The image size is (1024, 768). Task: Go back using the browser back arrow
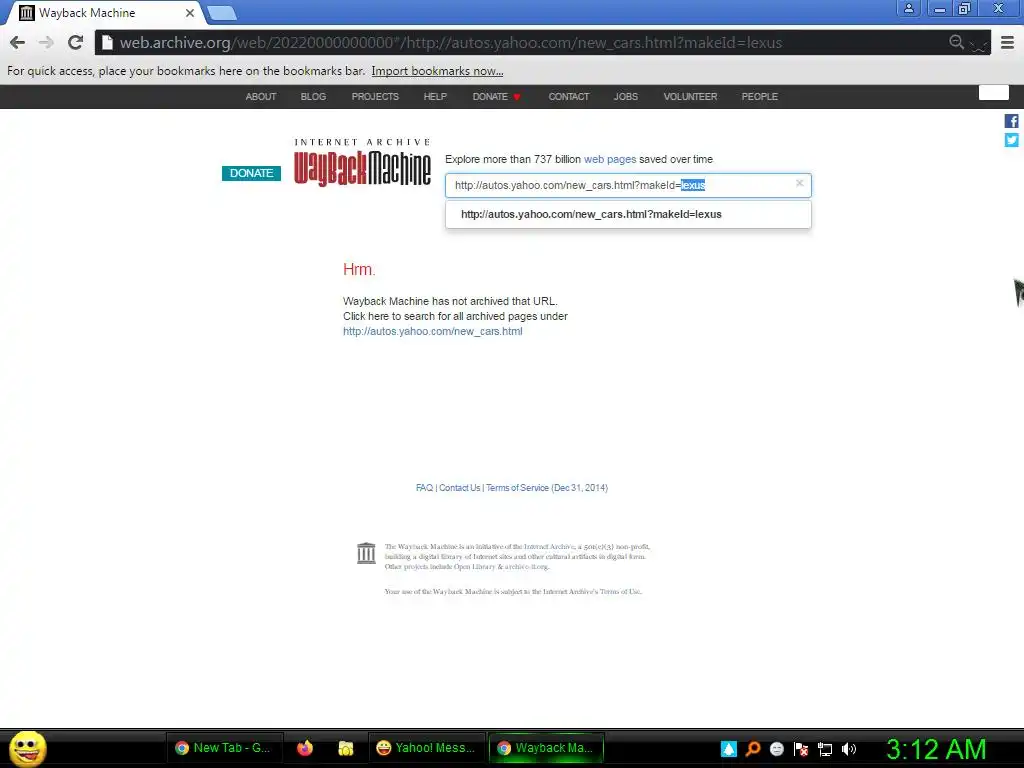18,42
